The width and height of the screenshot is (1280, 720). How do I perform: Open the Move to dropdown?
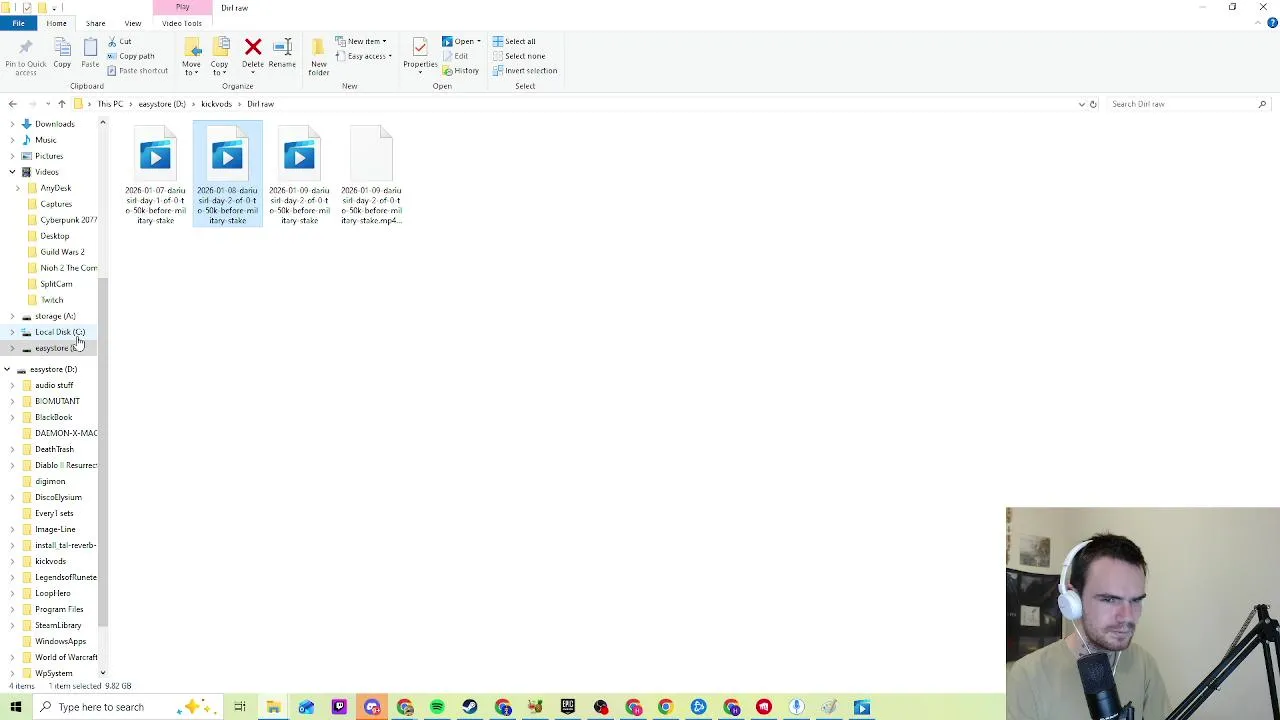pos(191,57)
